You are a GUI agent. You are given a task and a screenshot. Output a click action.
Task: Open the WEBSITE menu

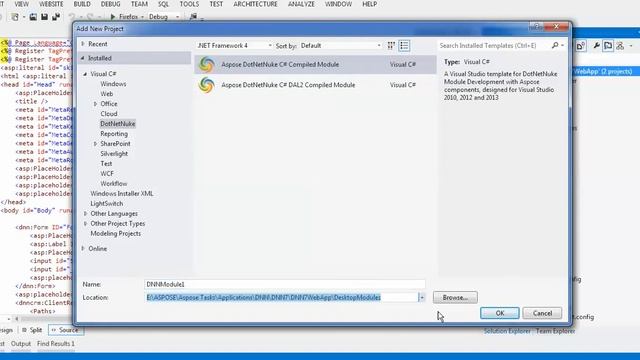point(51,4)
